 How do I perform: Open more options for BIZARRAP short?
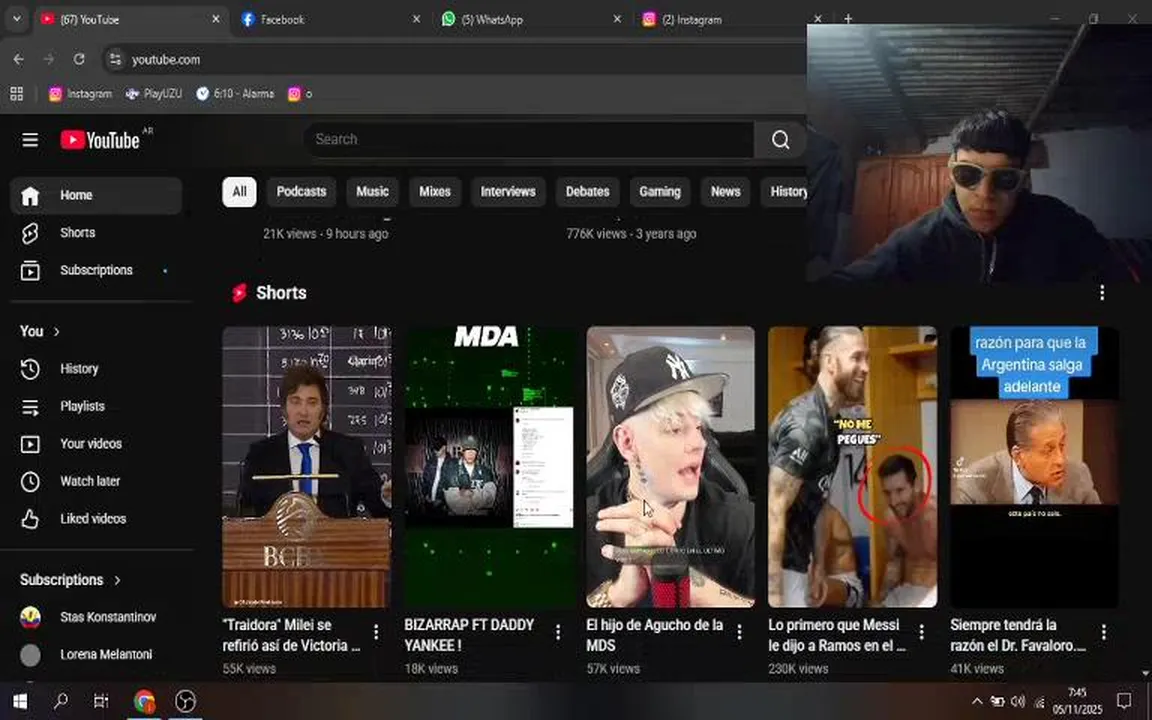558,632
